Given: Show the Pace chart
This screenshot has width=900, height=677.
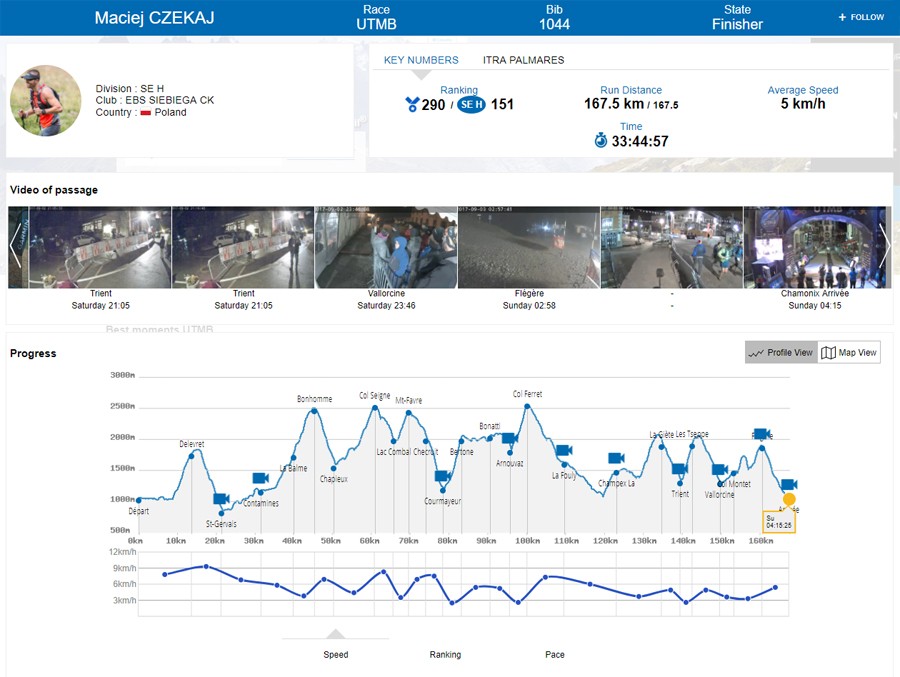Looking at the screenshot, I should coord(555,655).
